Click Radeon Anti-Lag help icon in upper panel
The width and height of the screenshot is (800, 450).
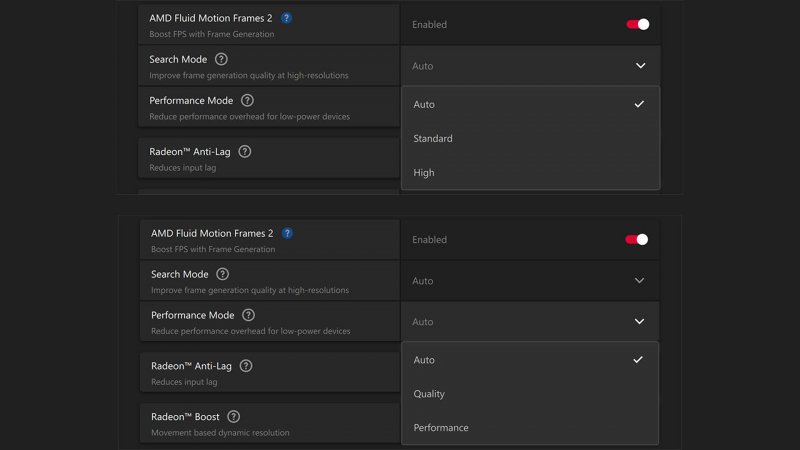(245, 151)
